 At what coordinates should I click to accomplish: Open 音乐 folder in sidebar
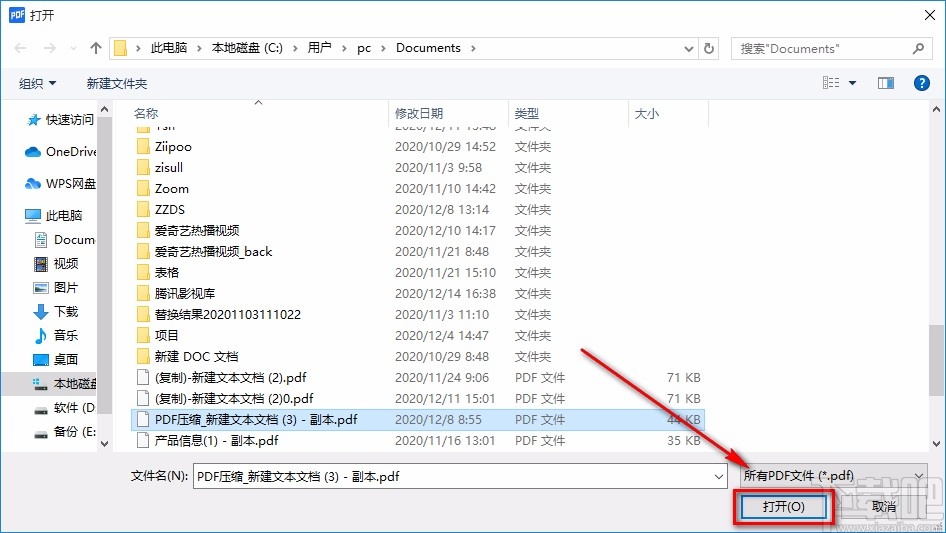pos(56,335)
